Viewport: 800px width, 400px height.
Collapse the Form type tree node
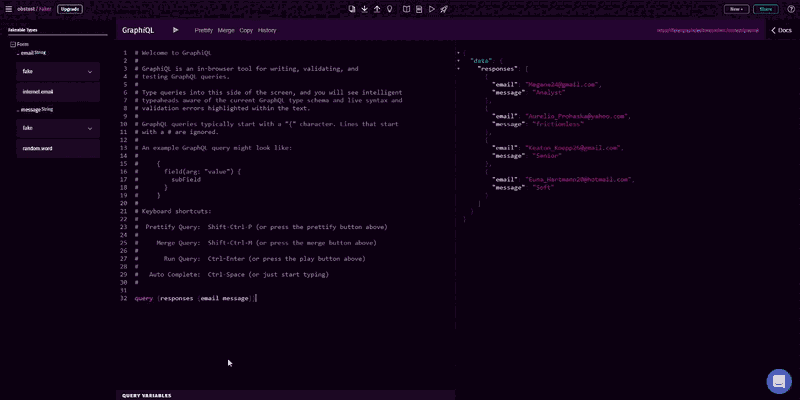click(x=13, y=44)
